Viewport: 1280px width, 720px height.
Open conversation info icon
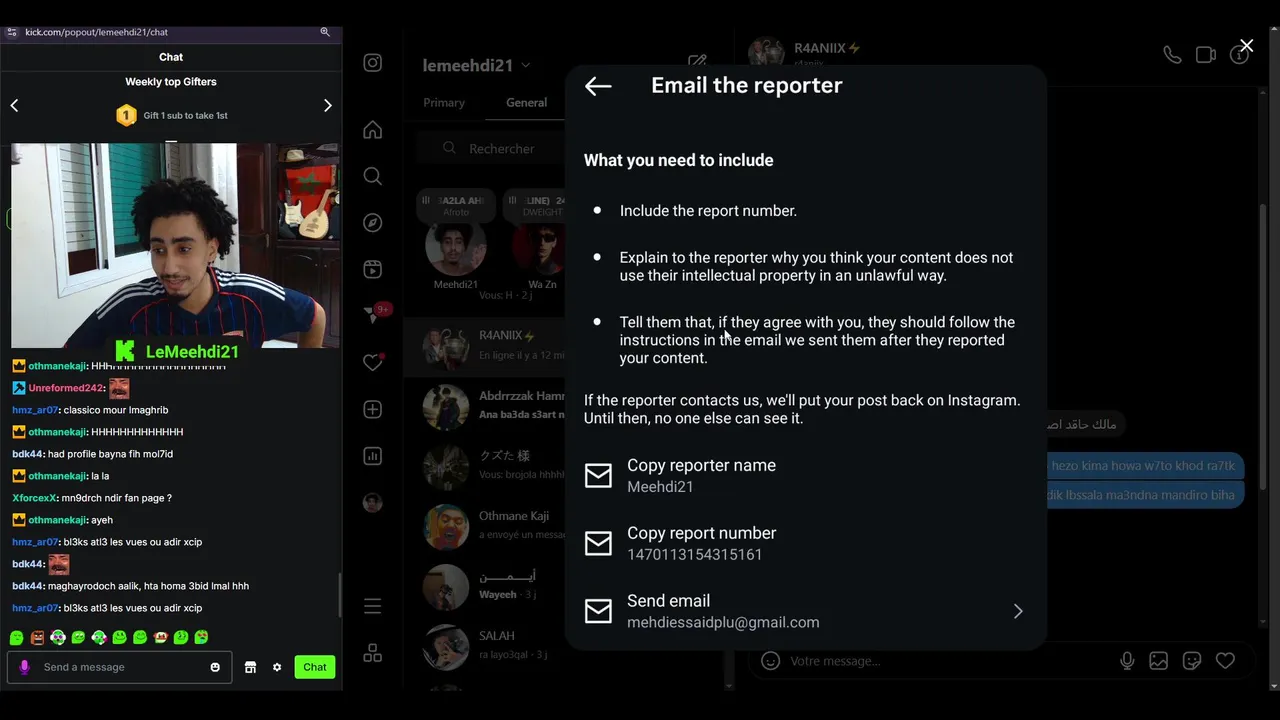click(x=1239, y=55)
